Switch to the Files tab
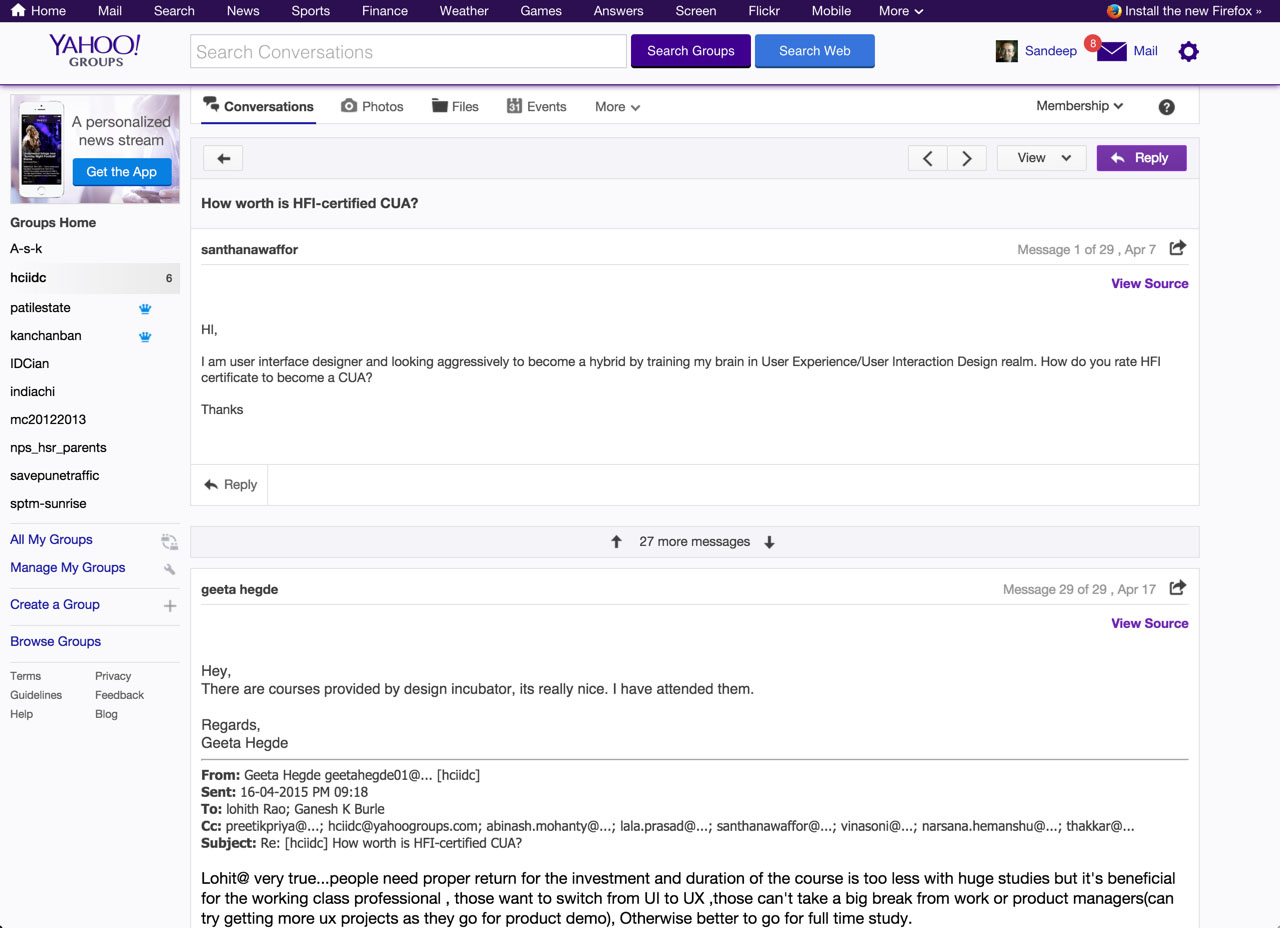The image size is (1280, 928). [x=455, y=106]
